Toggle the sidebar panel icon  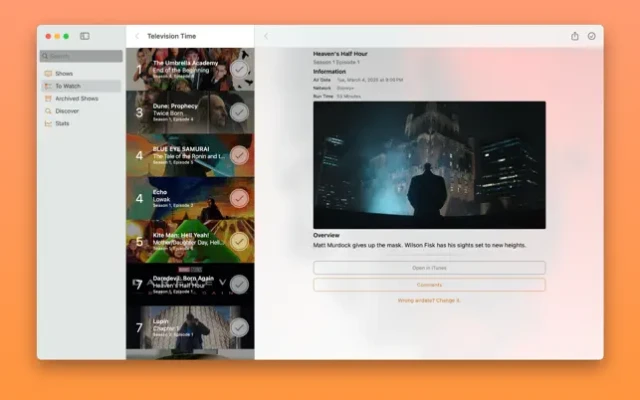click(85, 36)
